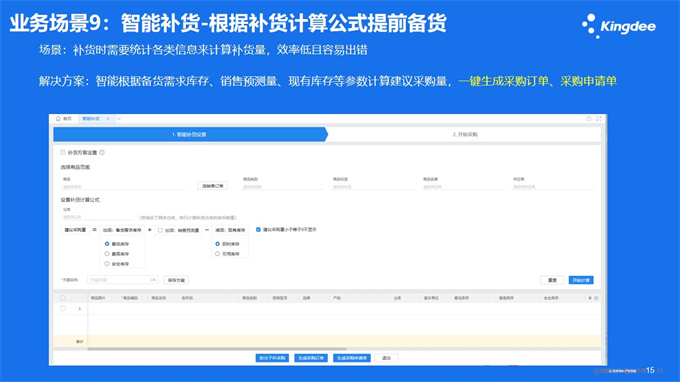Select the 智能补货 tab
Viewport: 680px width, 382px height.
91,119
